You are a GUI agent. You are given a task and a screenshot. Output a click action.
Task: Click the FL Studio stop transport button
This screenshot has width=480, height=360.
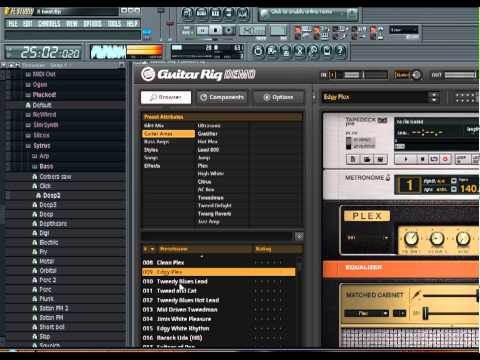[216, 31]
